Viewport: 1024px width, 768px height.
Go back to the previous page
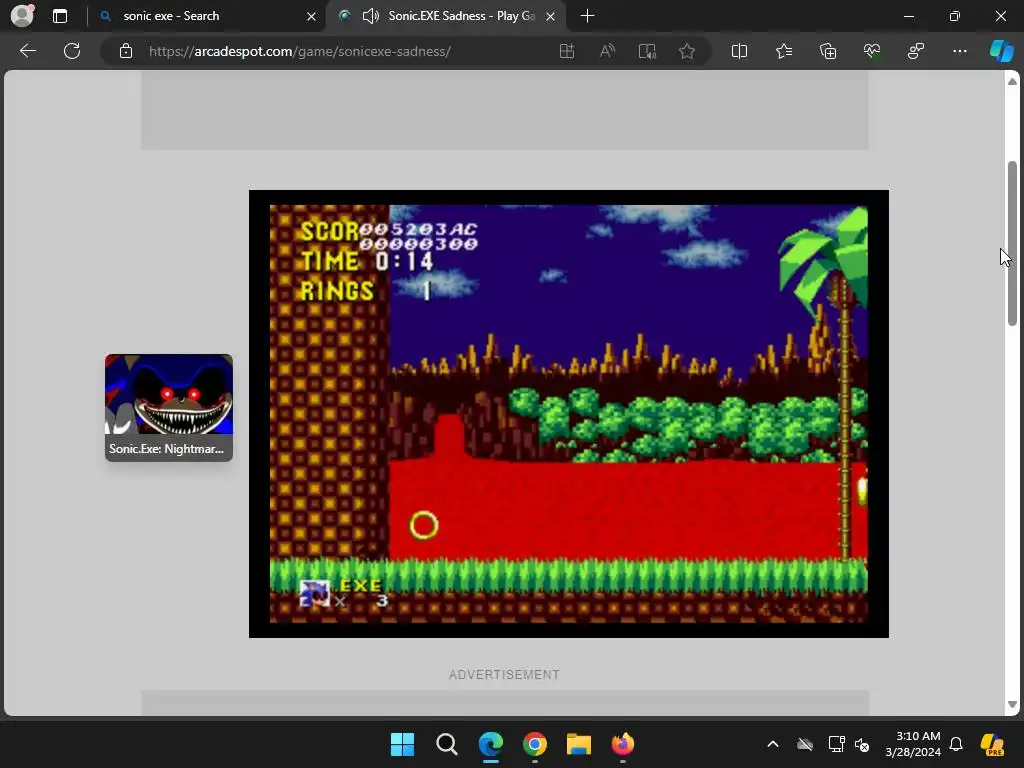(28, 51)
